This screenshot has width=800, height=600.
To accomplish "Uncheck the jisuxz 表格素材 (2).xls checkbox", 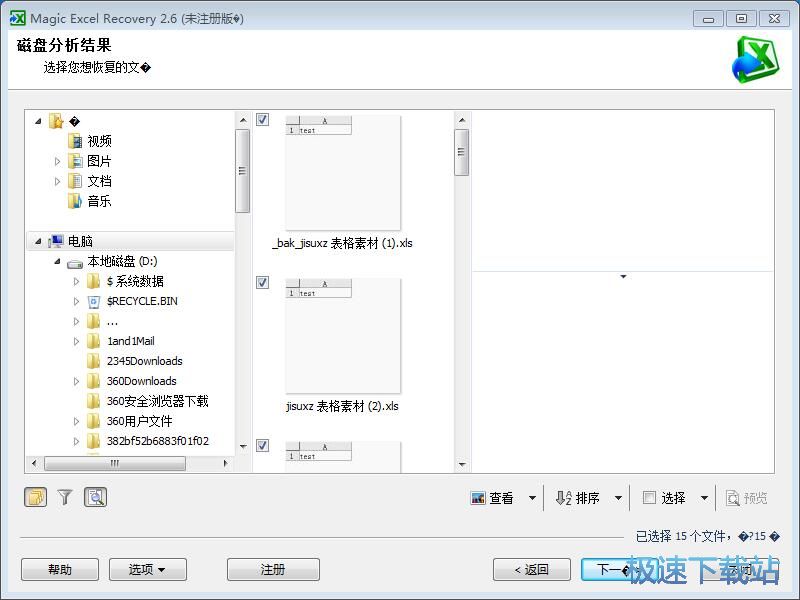I will coord(262,283).
